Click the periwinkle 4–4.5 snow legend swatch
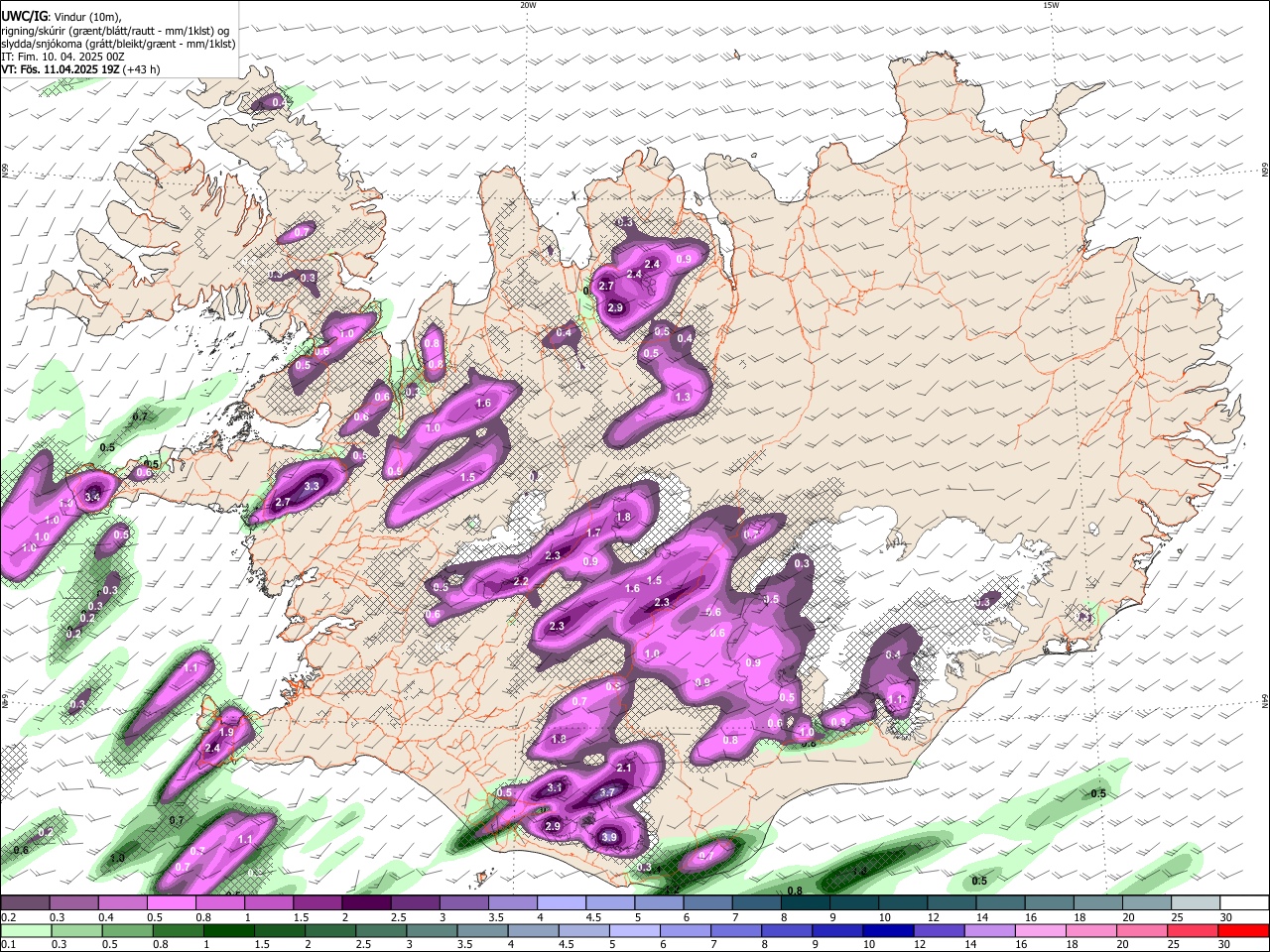Screen dimensions: 1270x952 pyautogui.click(x=562, y=902)
